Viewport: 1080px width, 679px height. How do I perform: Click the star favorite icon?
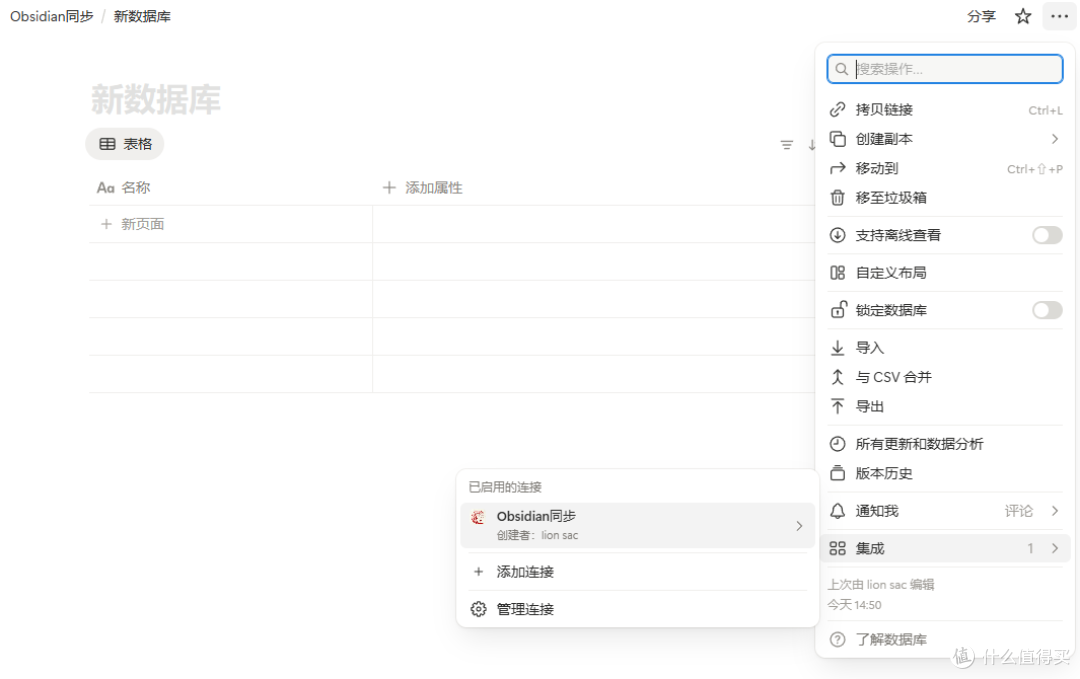pos(1023,16)
